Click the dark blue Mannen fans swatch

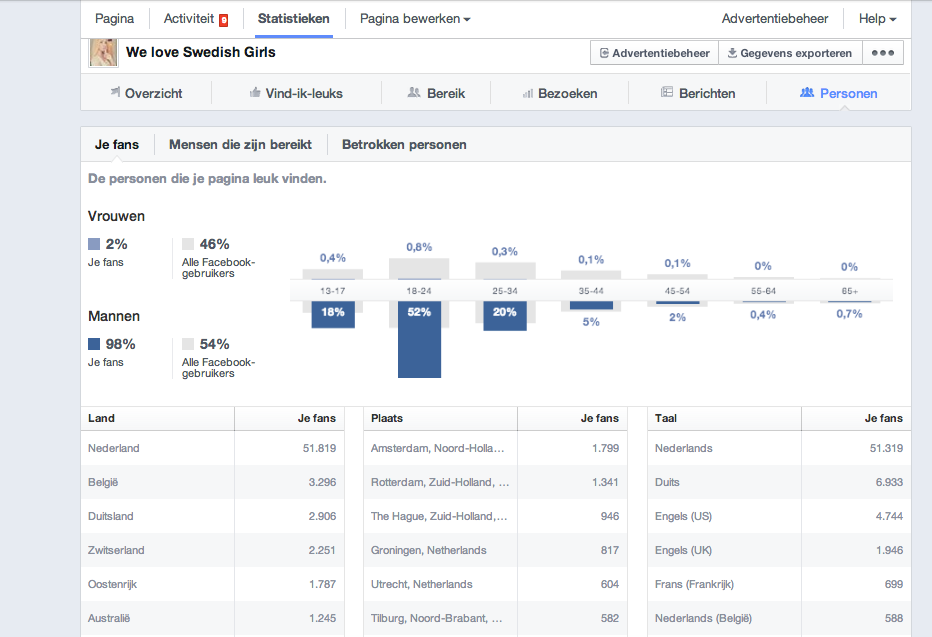[94, 344]
